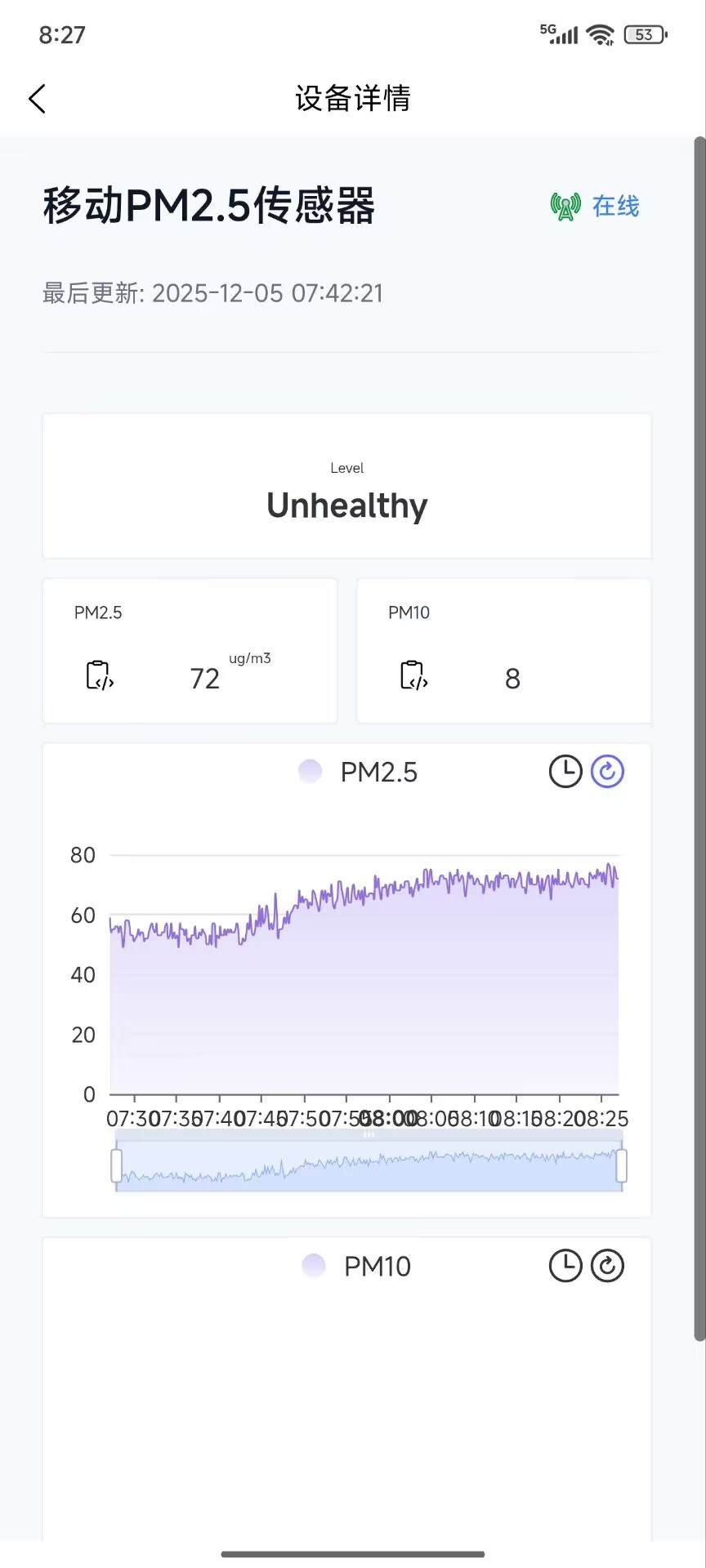The width and height of the screenshot is (706, 1568).
Task: Toggle PM10 series via legend dot
Action: (314, 1266)
